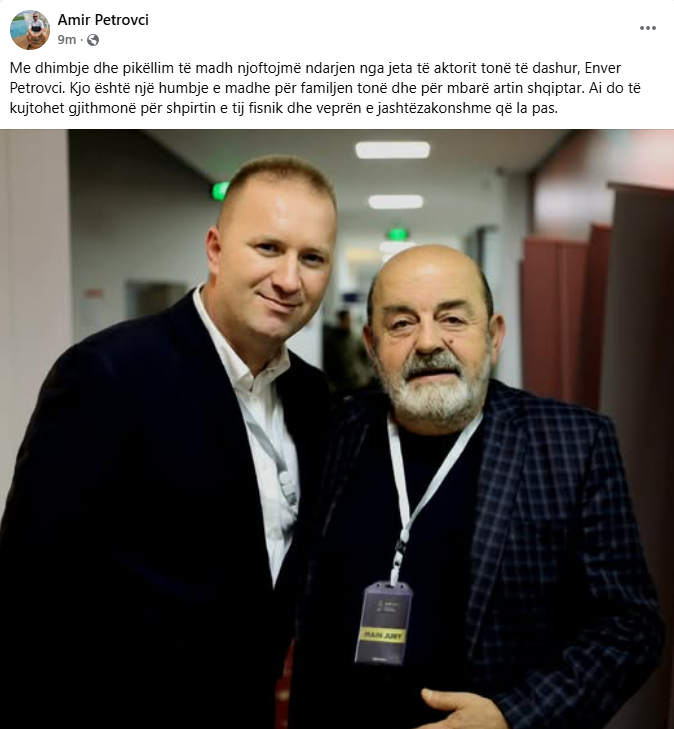This screenshot has width=674, height=729.
Task: Click the plaid checkered jacket sleeve
Action: [604, 581]
